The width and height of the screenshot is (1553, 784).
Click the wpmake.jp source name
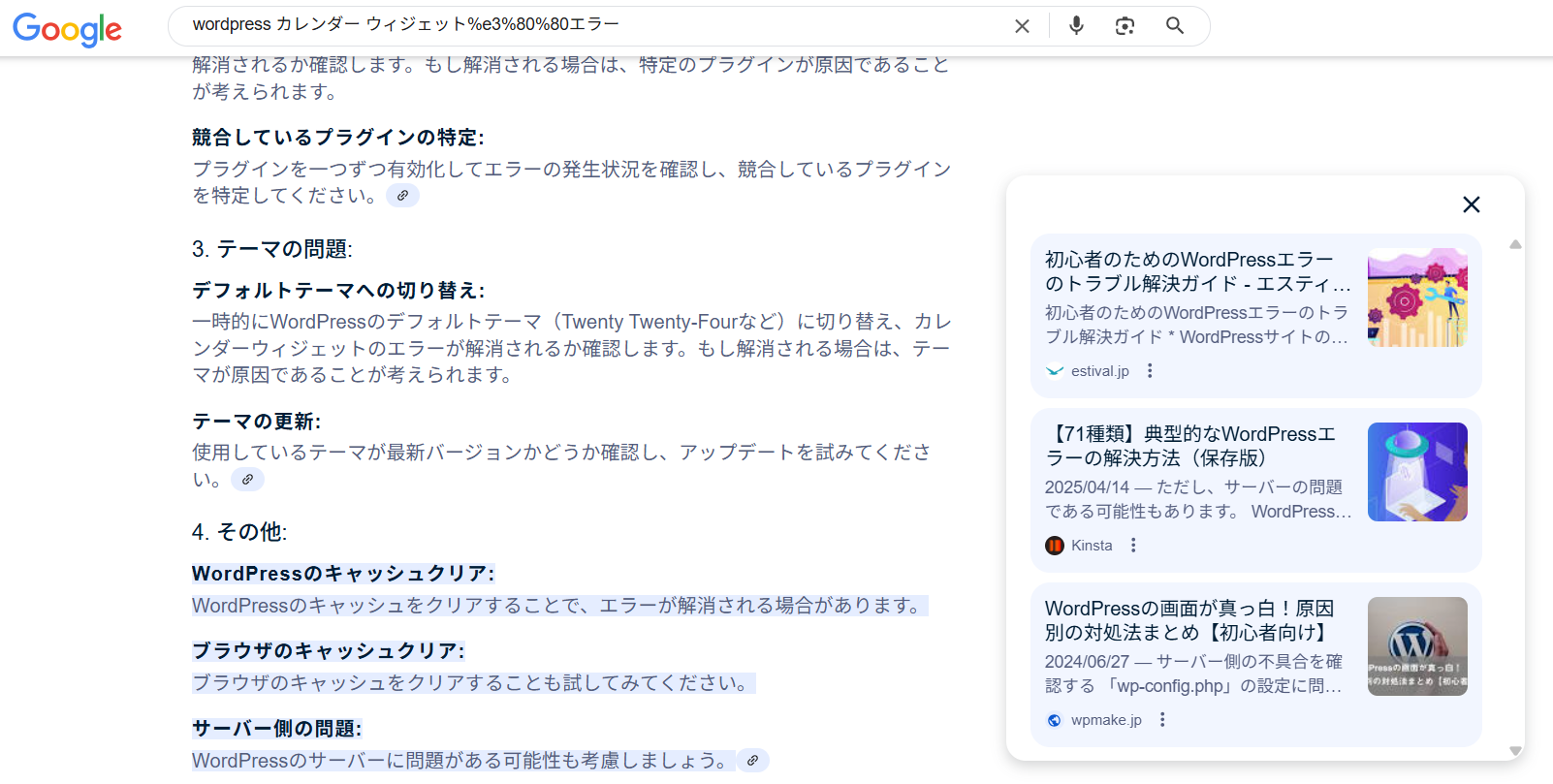(1106, 720)
